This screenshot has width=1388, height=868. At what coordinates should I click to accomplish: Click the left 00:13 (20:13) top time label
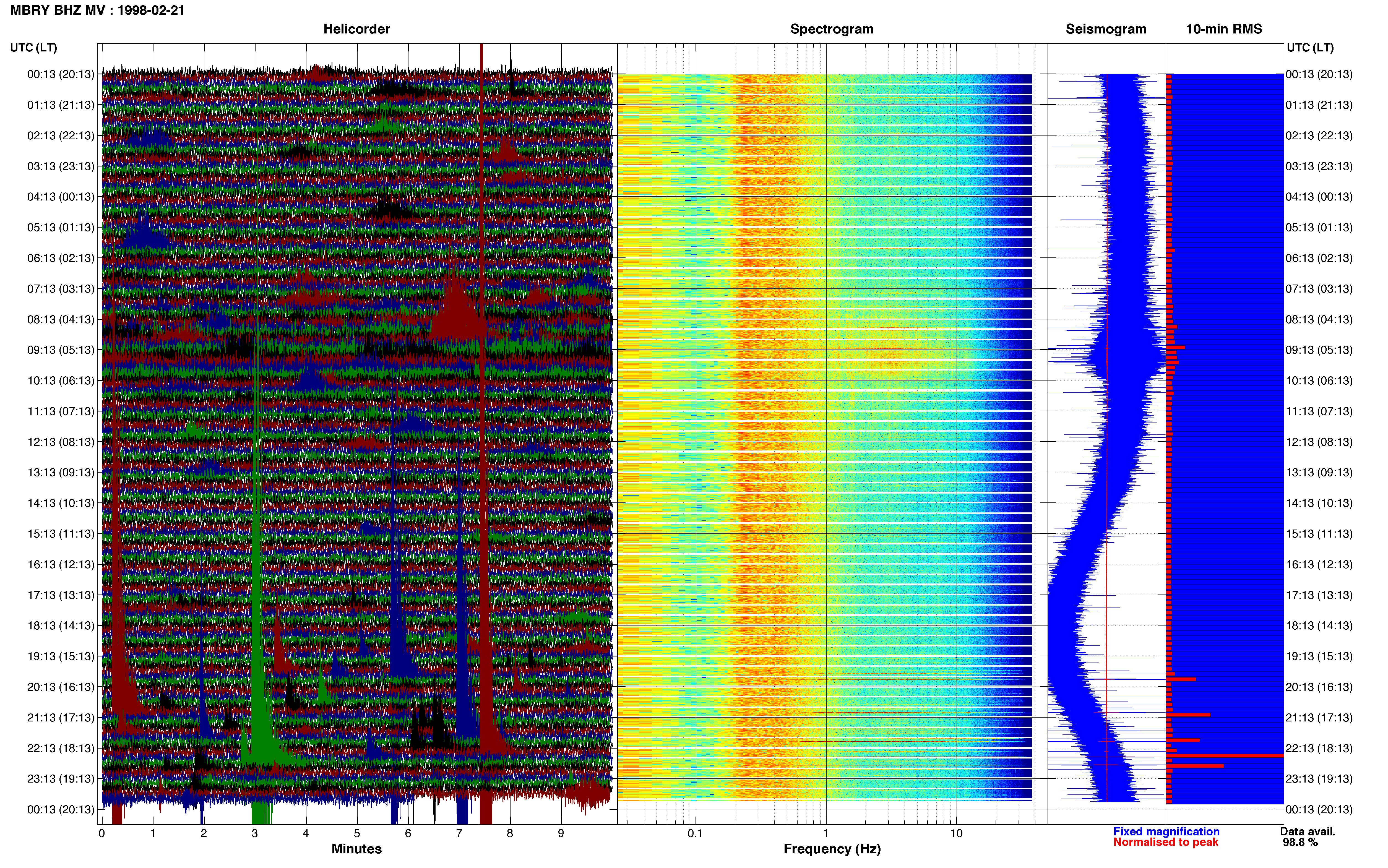61,74
